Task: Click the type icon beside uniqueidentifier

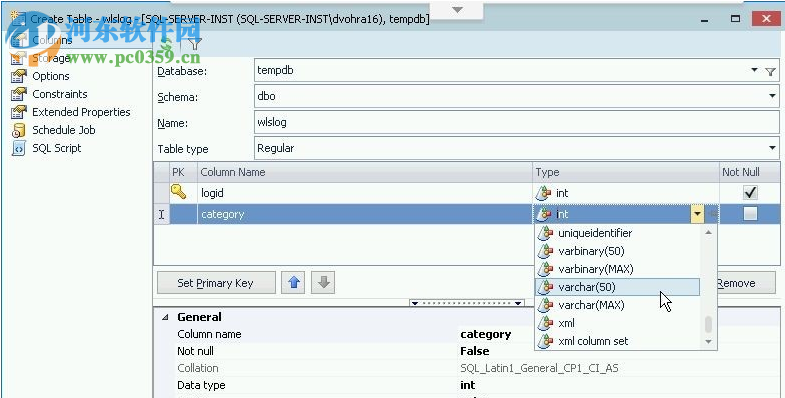Action: click(545, 233)
